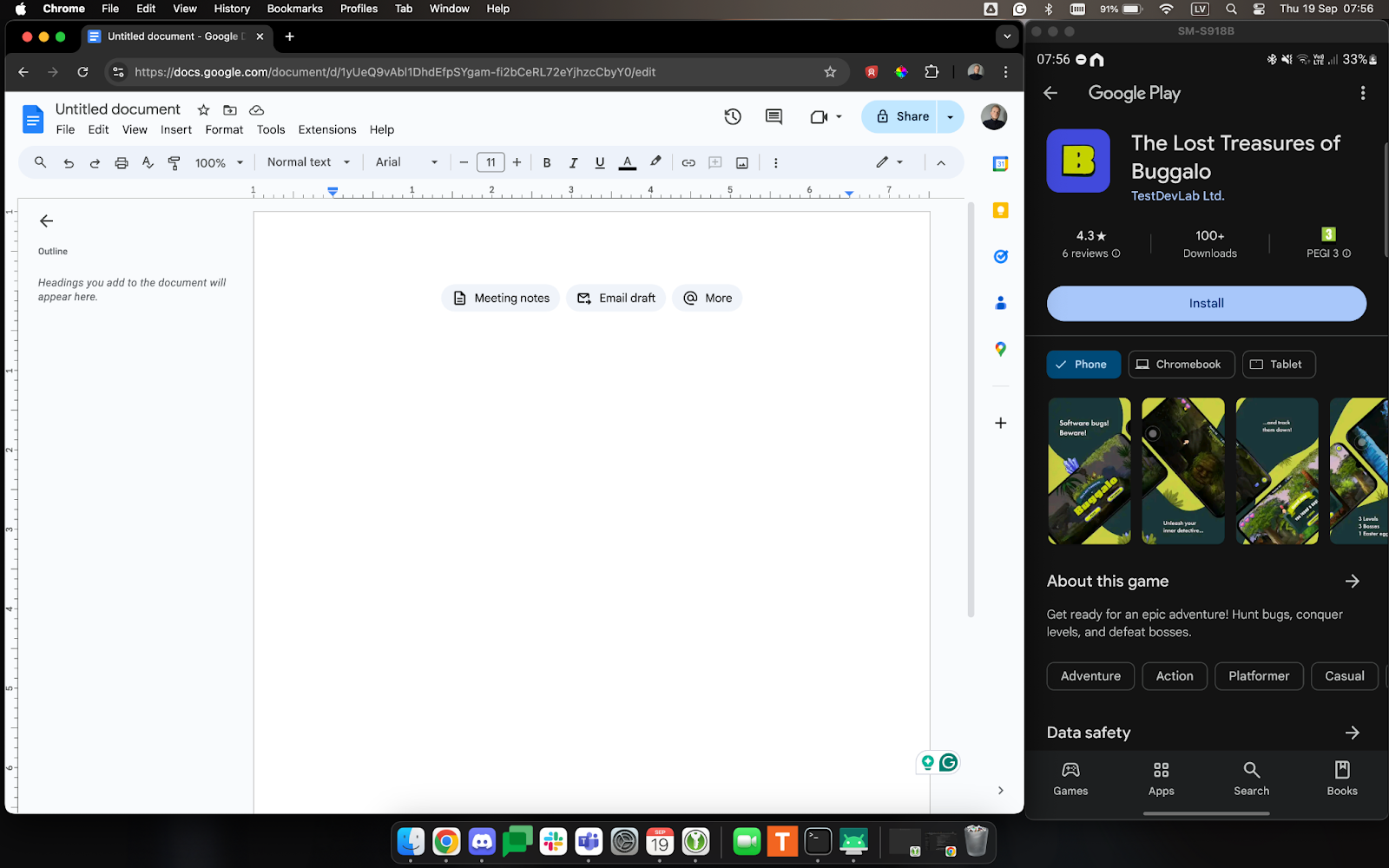
Task: Open the Tools menu in Docs
Action: click(271, 129)
